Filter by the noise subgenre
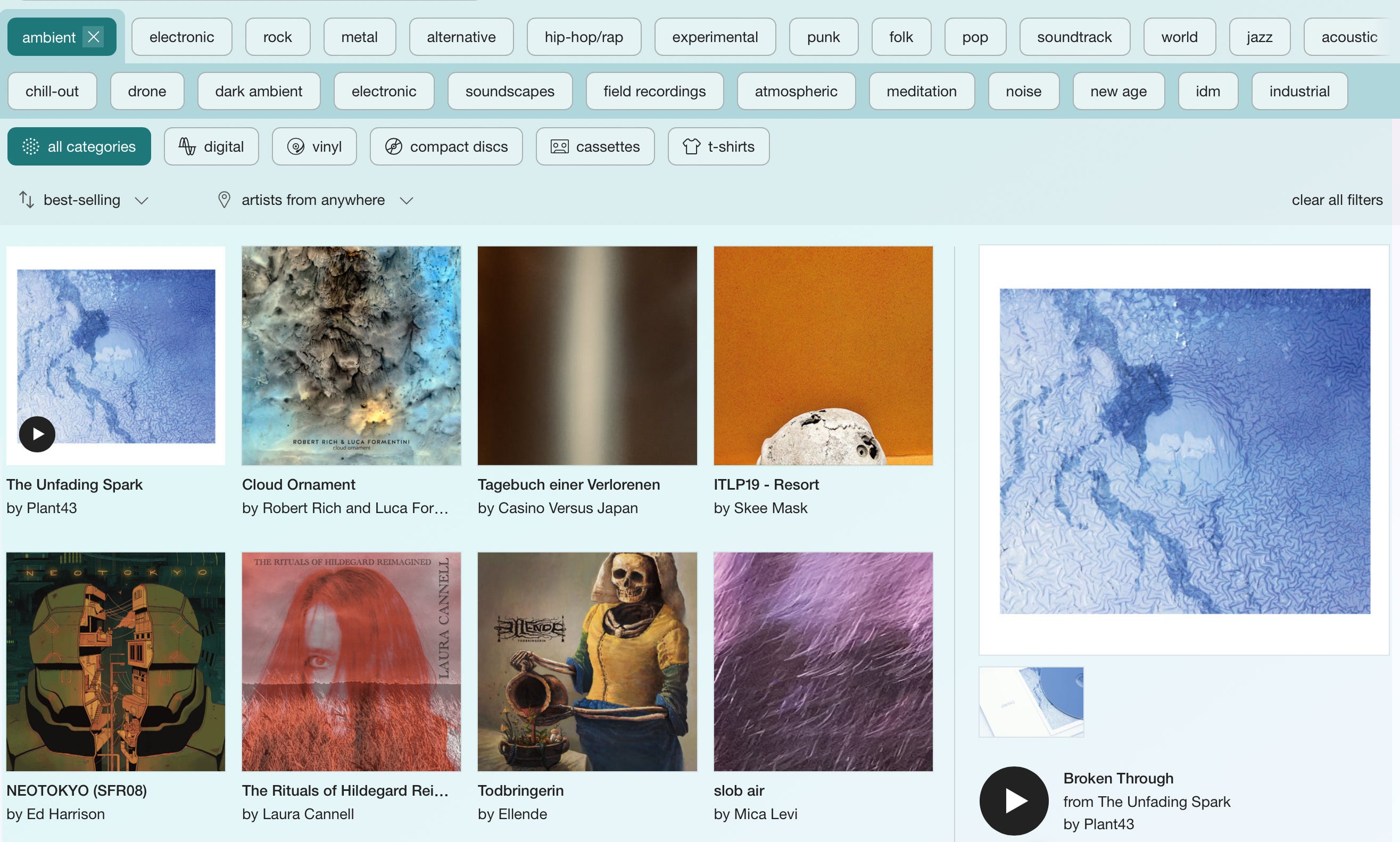This screenshot has width=1400, height=842. point(1023,91)
